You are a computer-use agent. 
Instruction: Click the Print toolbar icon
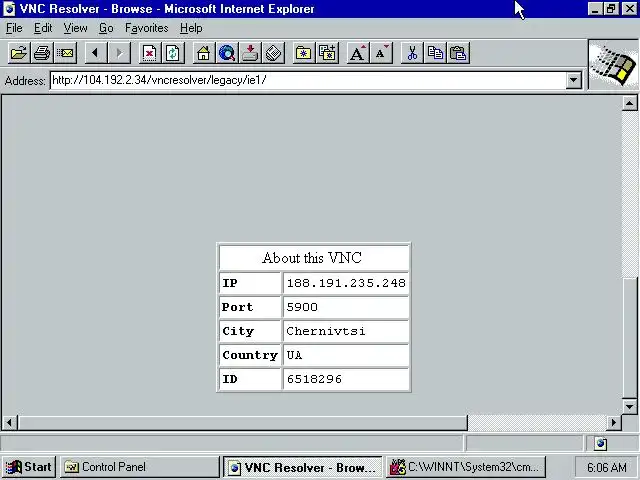click(x=42, y=53)
